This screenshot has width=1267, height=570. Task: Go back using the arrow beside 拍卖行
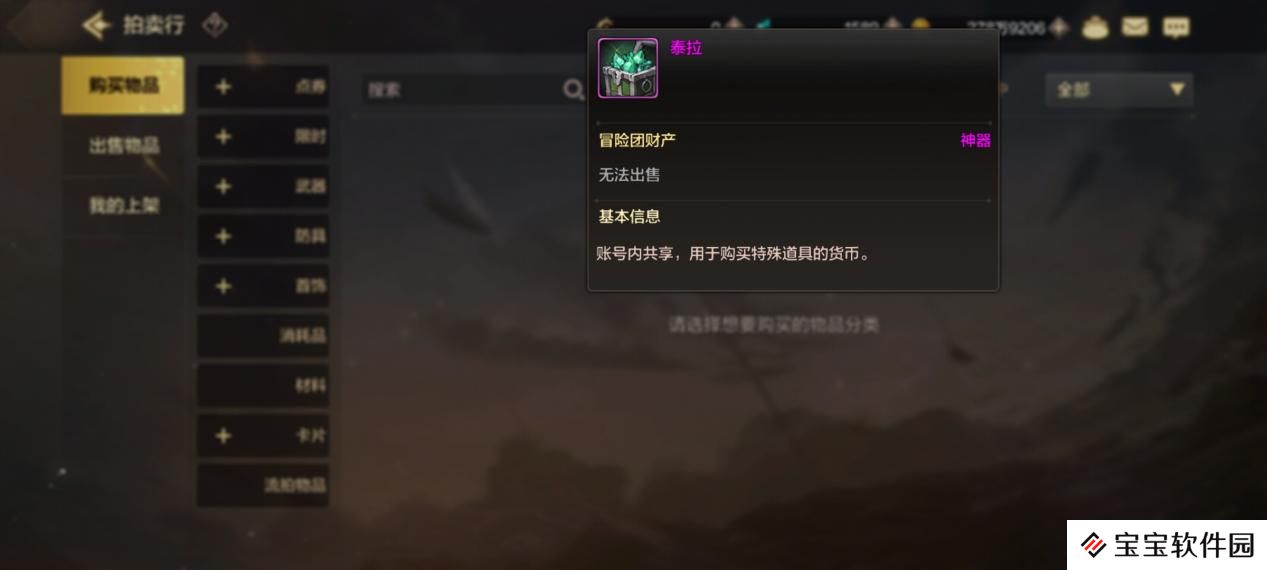pos(96,25)
